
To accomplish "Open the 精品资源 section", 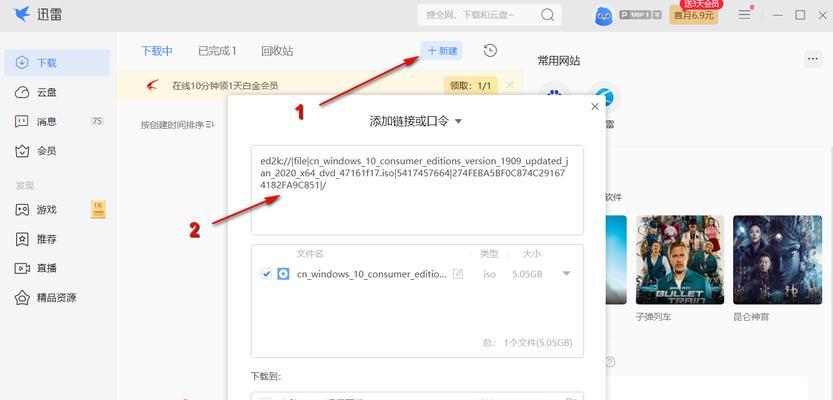I will (57, 297).
